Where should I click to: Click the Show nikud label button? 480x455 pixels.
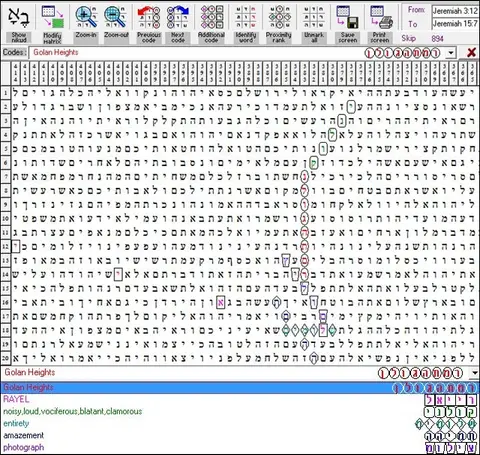coord(19,37)
